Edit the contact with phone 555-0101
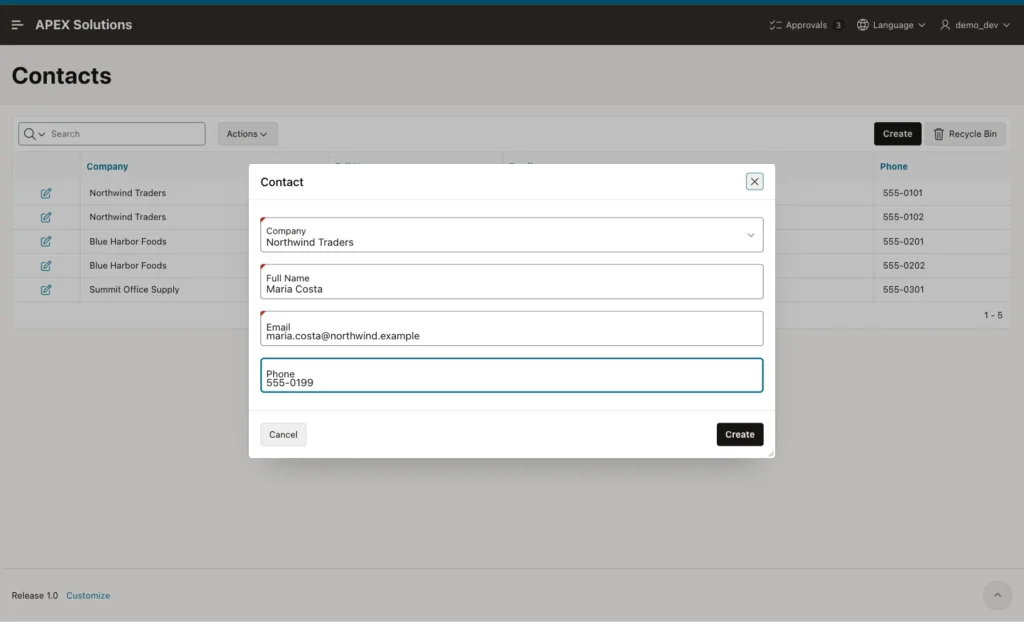The image size is (1024, 622). 46,193
